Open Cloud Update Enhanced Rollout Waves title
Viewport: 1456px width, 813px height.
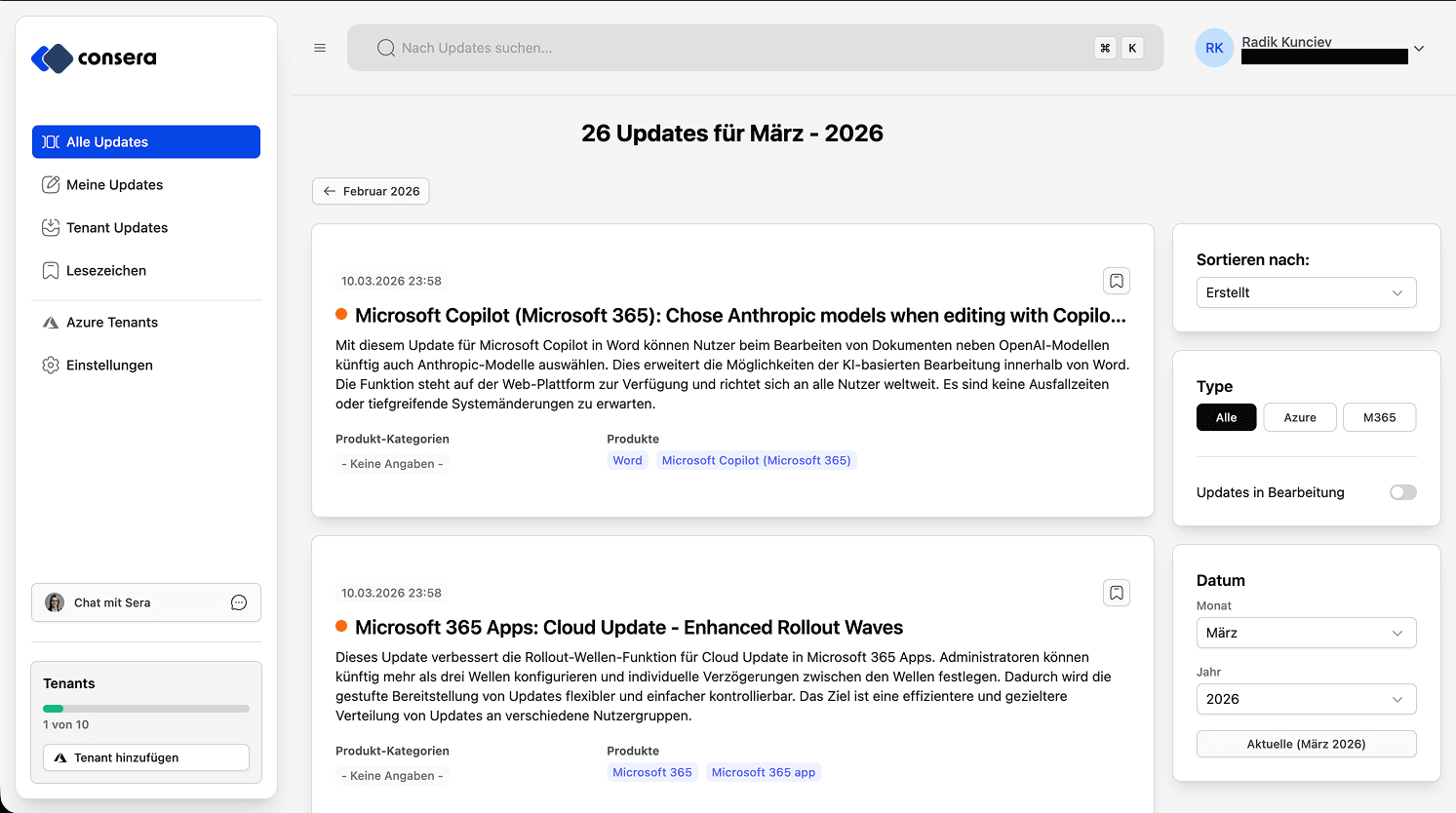[x=629, y=627]
